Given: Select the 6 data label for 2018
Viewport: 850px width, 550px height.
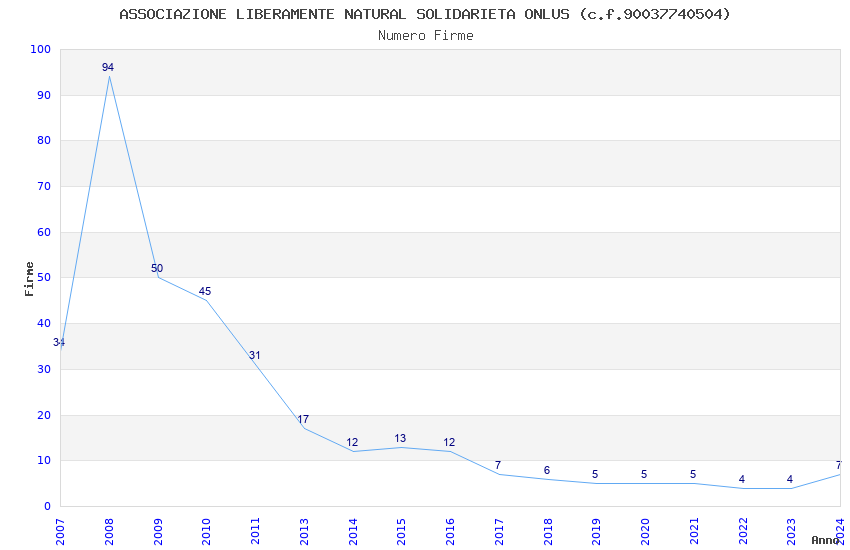Looking at the screenshot, I should (x=546, y=470).
